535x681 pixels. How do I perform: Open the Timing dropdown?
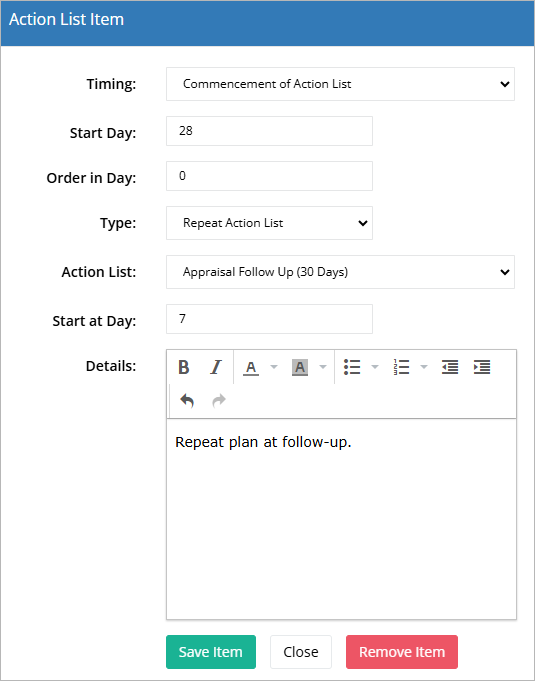pyautogui.click(x=340, y=84)
